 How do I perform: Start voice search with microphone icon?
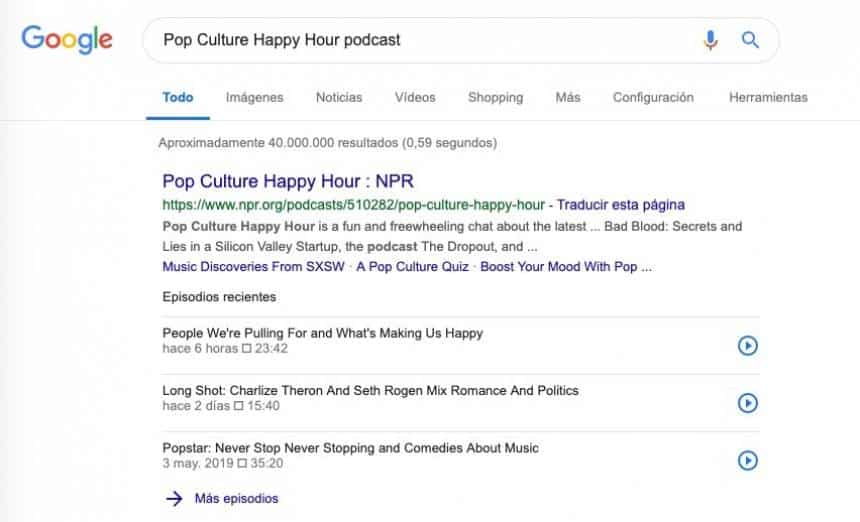(x=710, y=40)
